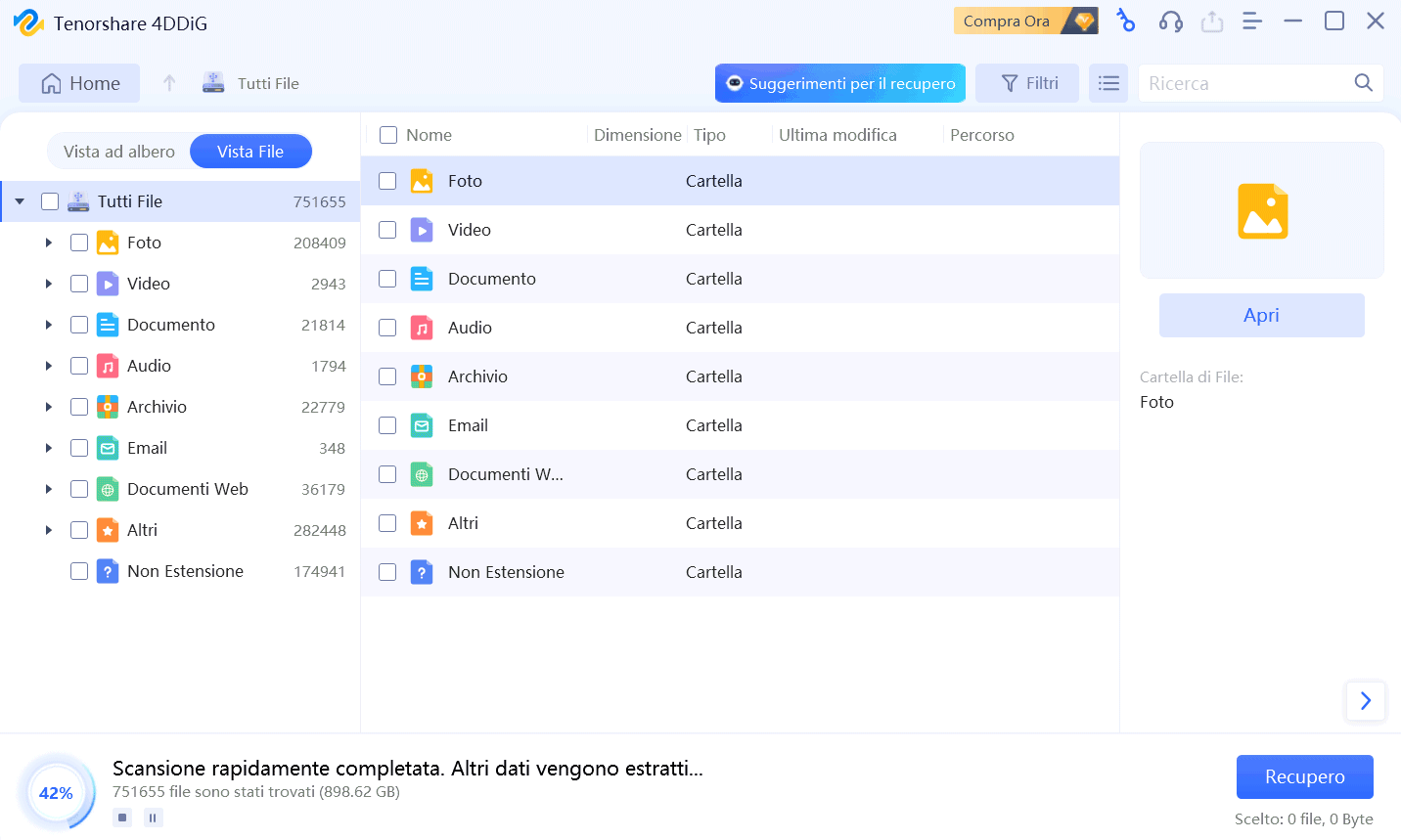Click the right chevron to collapse preview panel
1401x840 pixels.
(1365, 701)
